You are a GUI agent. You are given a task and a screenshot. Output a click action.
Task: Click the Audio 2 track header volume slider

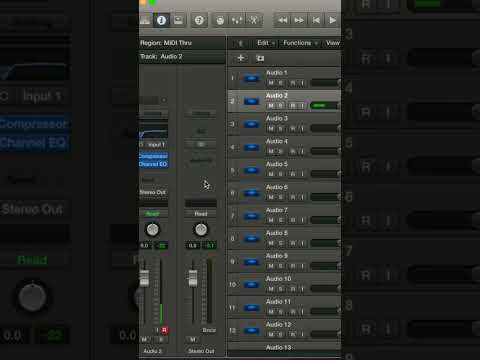point(326,106)
